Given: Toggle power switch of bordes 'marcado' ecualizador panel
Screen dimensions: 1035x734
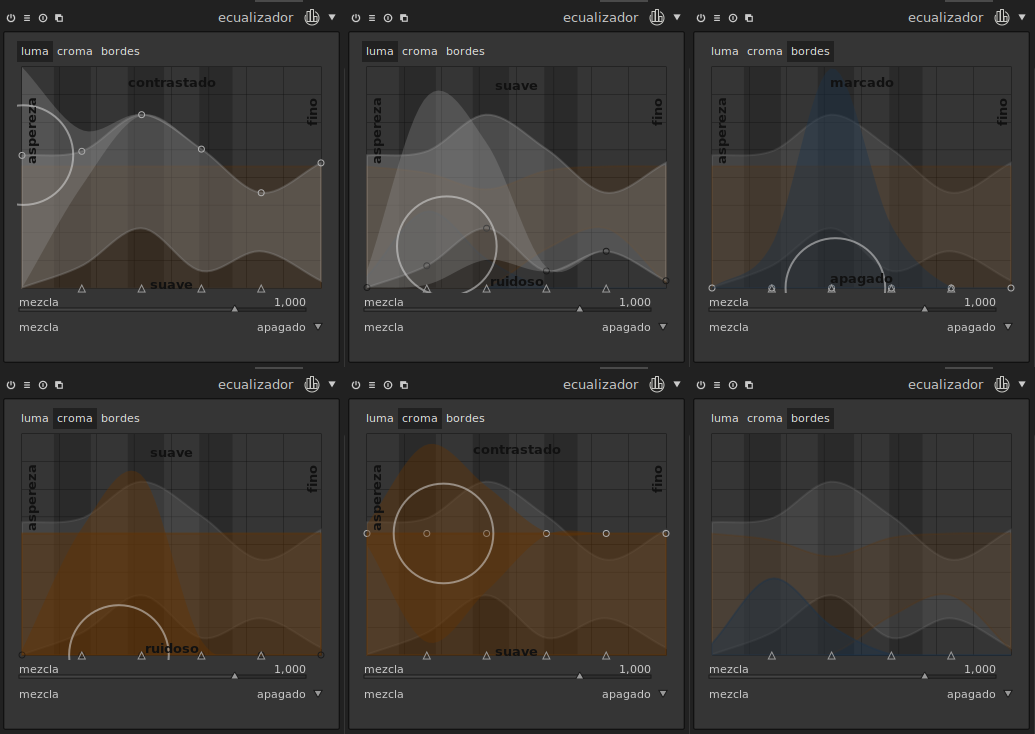Looking at the screenshot, I should tap(701, 18).
